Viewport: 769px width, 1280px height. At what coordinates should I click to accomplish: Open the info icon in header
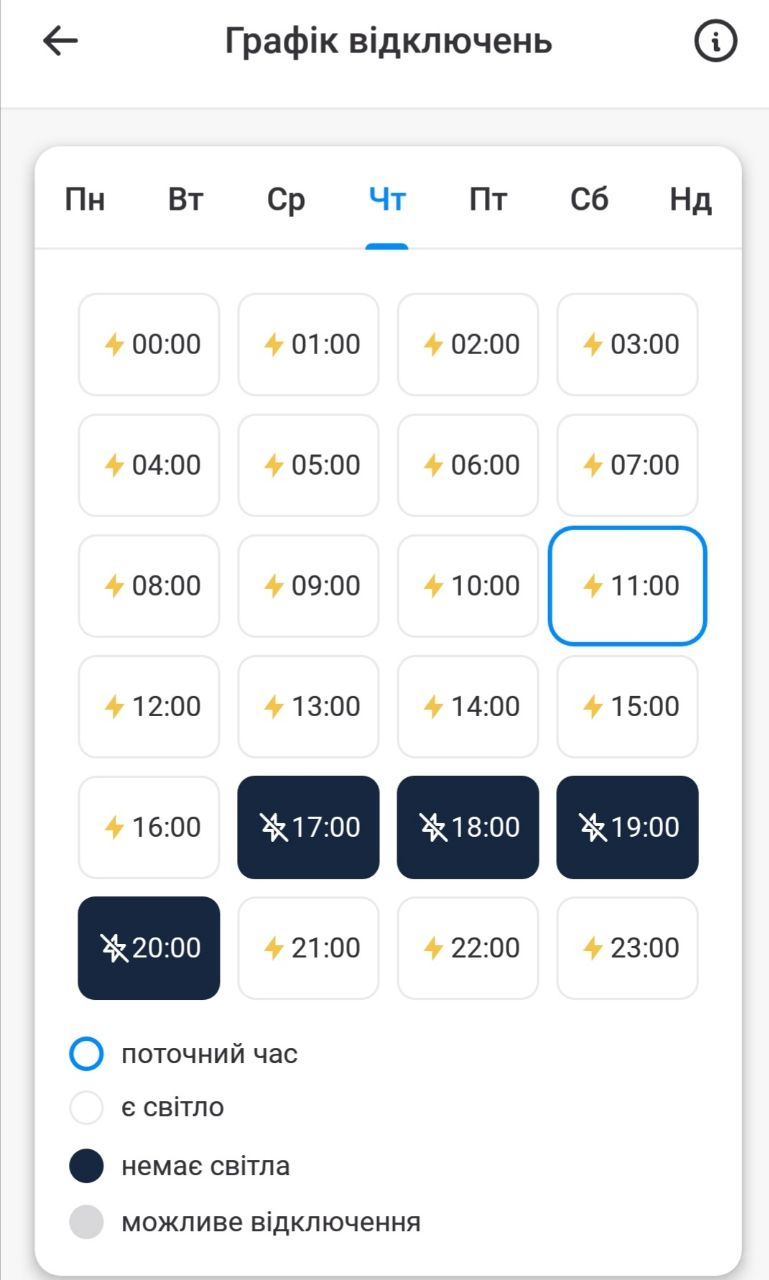point(715,41)
